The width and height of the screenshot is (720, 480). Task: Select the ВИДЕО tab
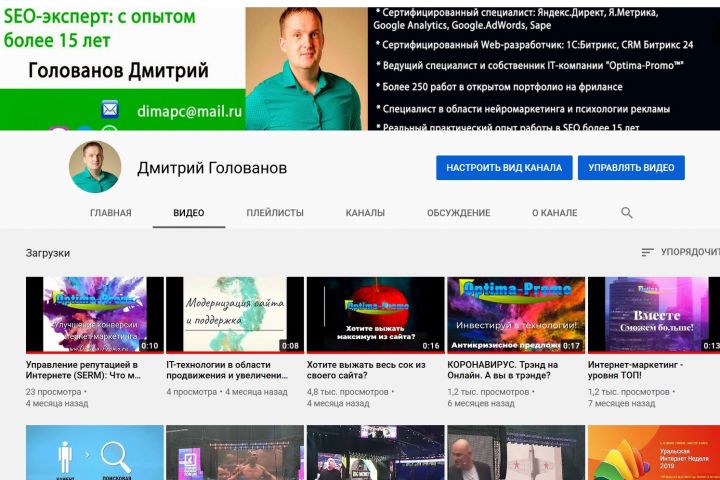189,213
